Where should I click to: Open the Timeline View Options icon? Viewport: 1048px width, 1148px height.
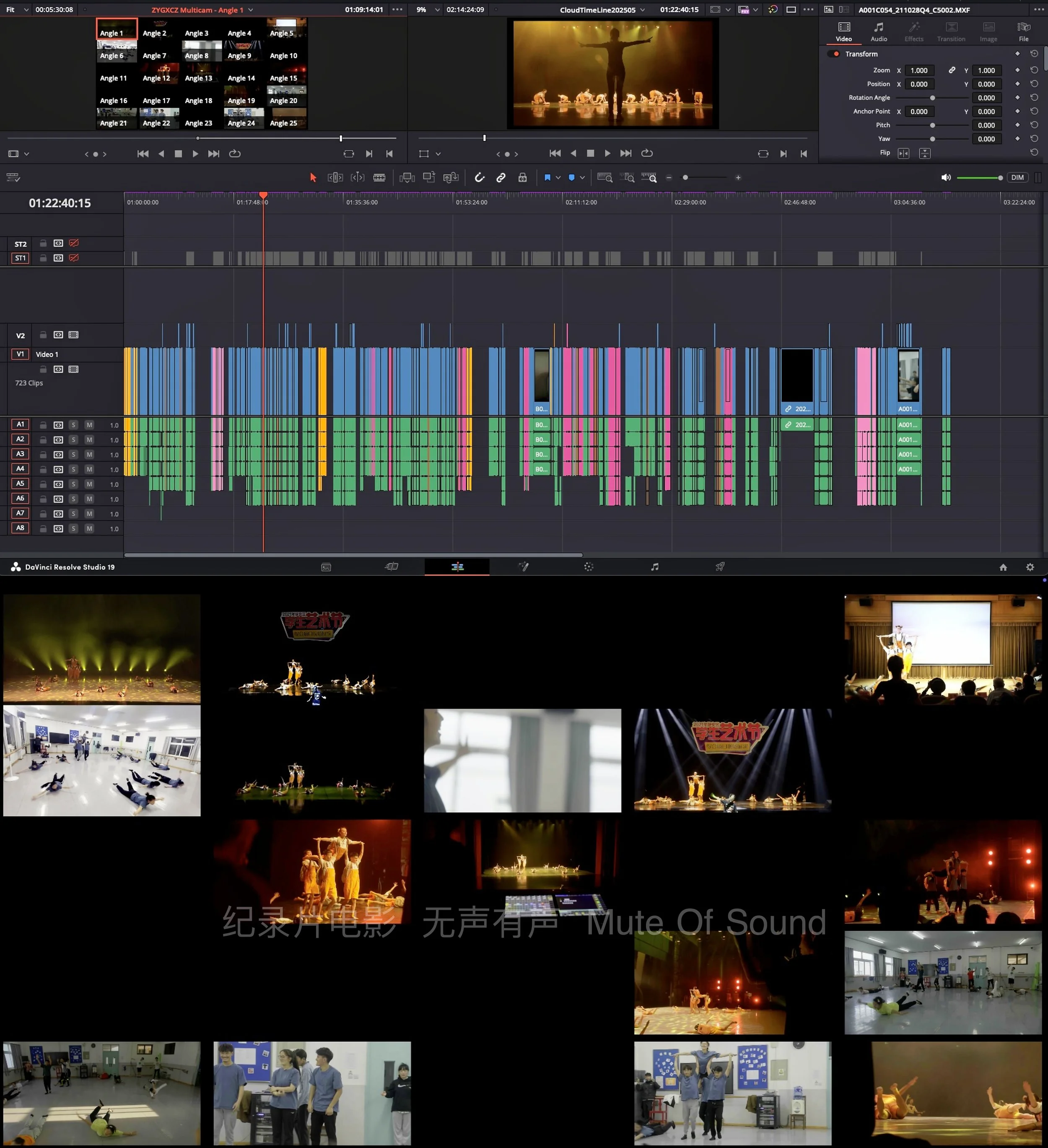pos(13,178)
